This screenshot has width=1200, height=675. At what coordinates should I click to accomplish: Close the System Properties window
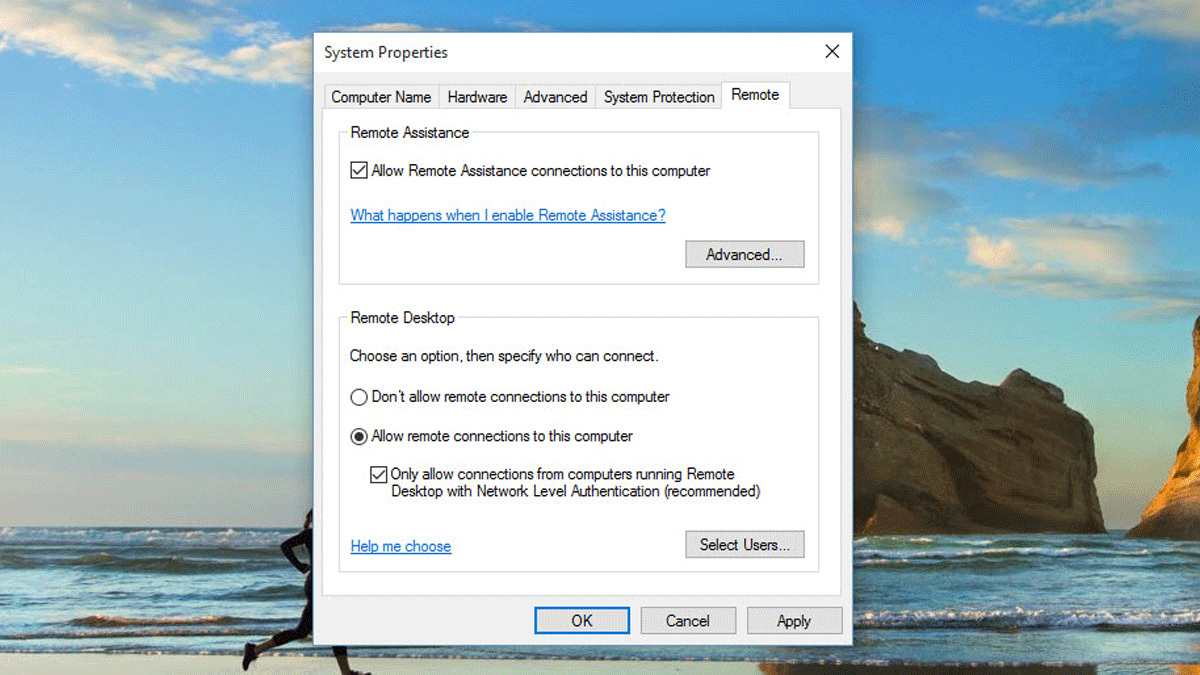point(831,51)
